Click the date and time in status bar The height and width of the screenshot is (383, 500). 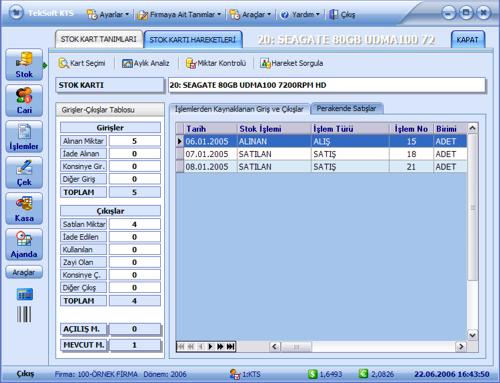tap(452, 374)
